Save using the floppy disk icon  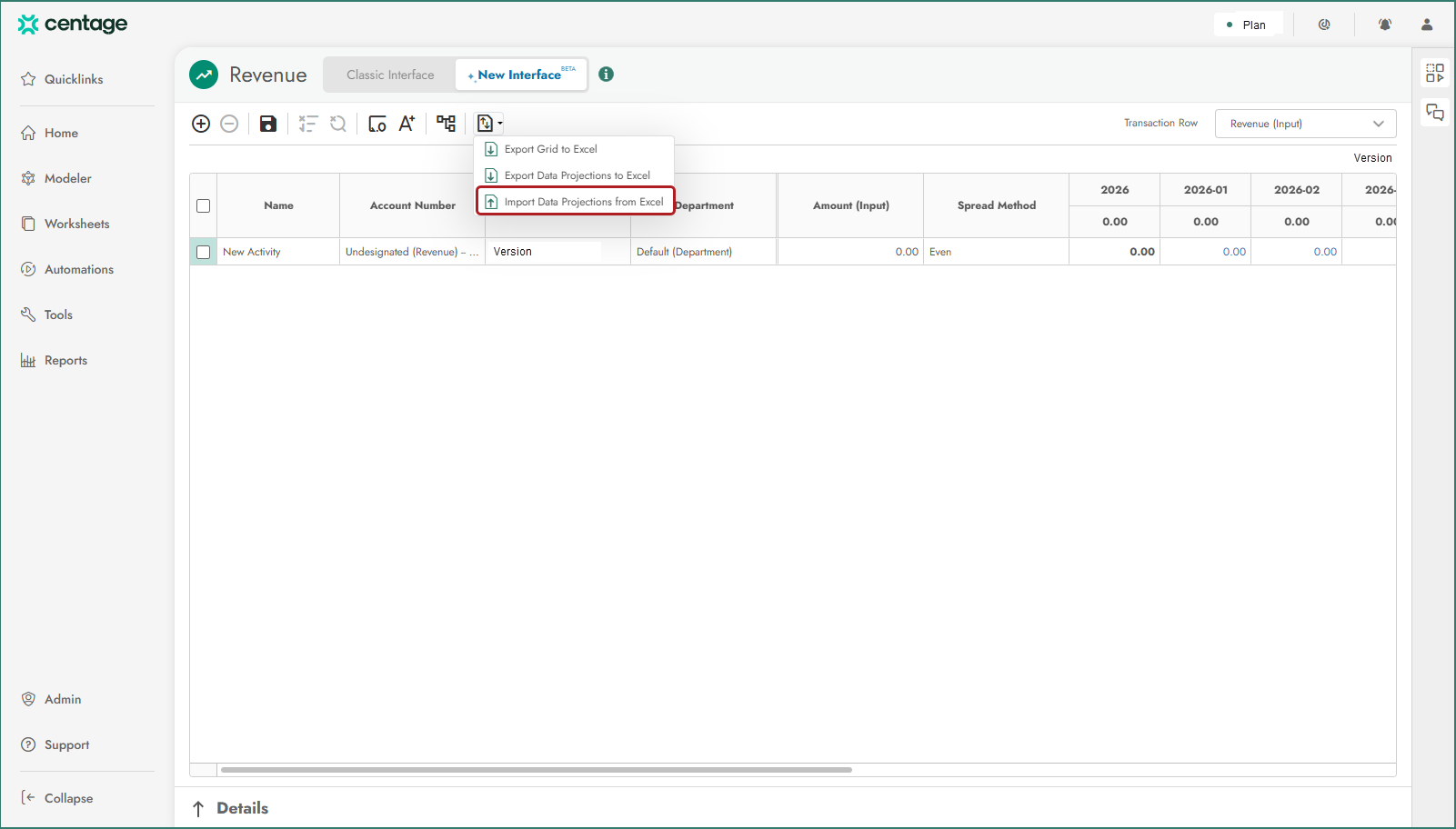pyautogui.click(x=268, y=124)
